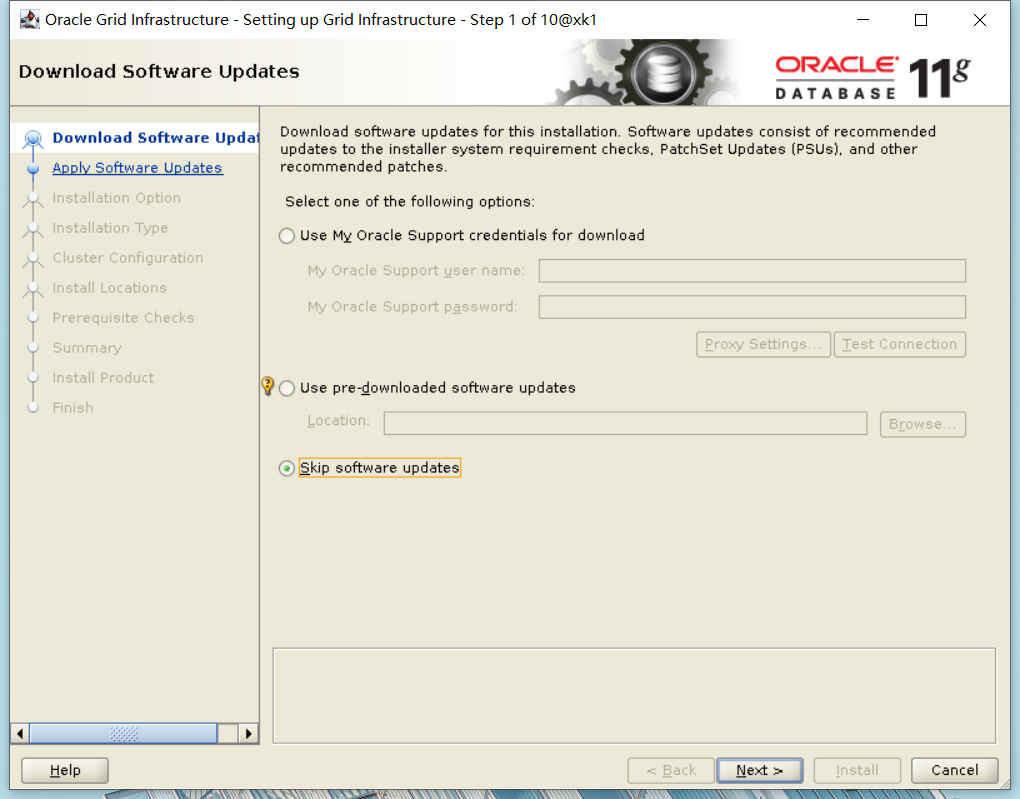The height and width of the screenshot is (799, 1020).
Task: Click Test Connection button
Action: 900,344
